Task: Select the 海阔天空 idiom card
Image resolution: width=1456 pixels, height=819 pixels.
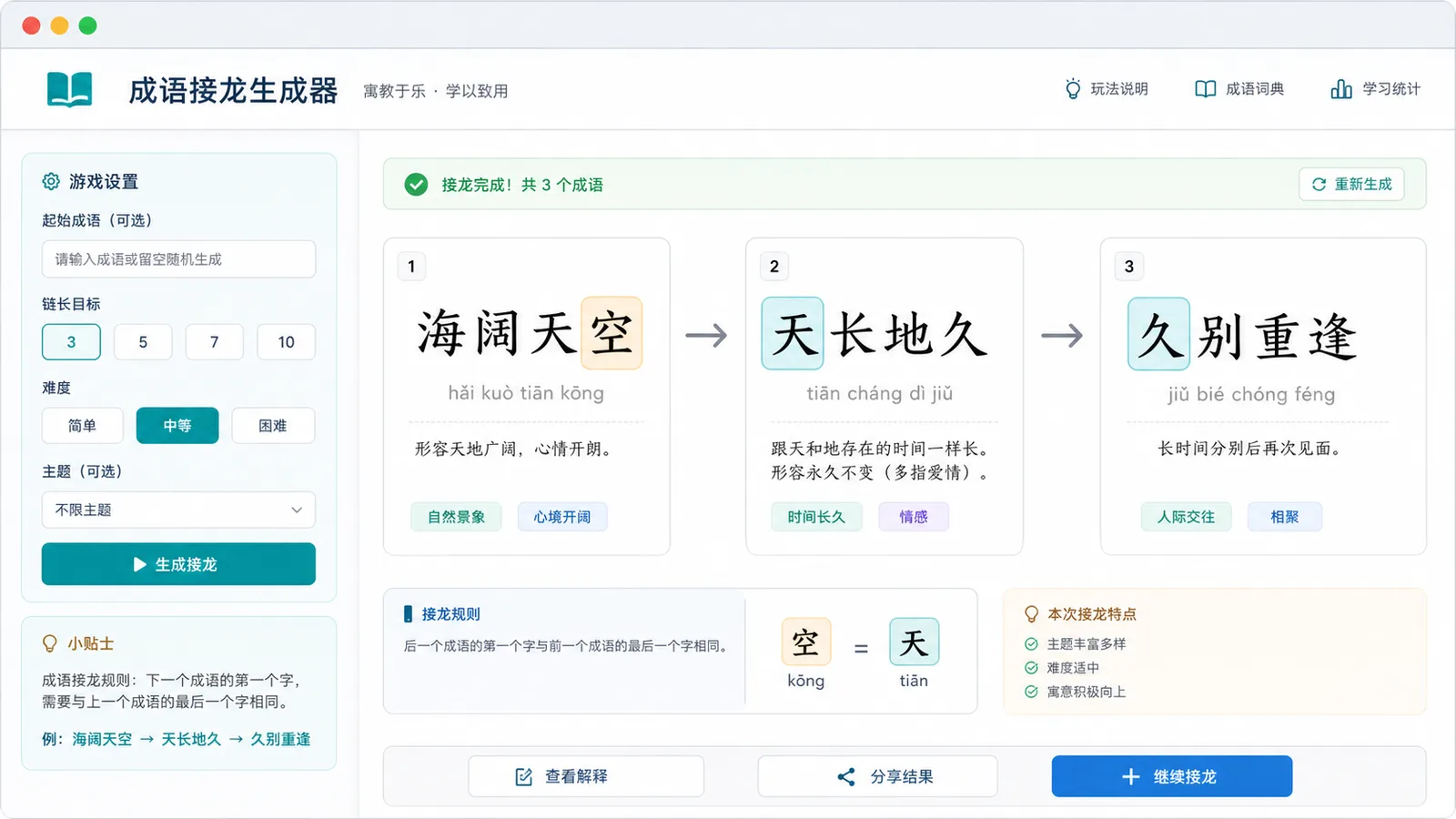Action: [527, 397]
